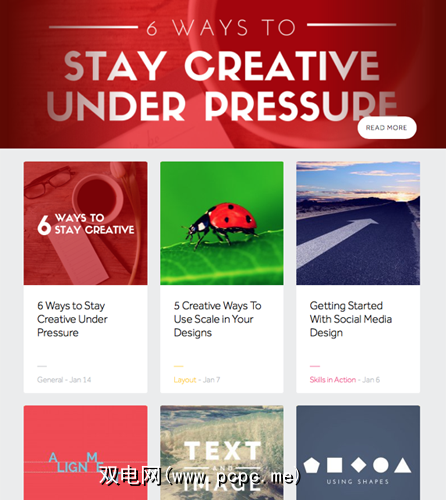Open article 6 Ways to Stay Creative Under Pressure
This screenshot has width=446, height=500.
72,319
